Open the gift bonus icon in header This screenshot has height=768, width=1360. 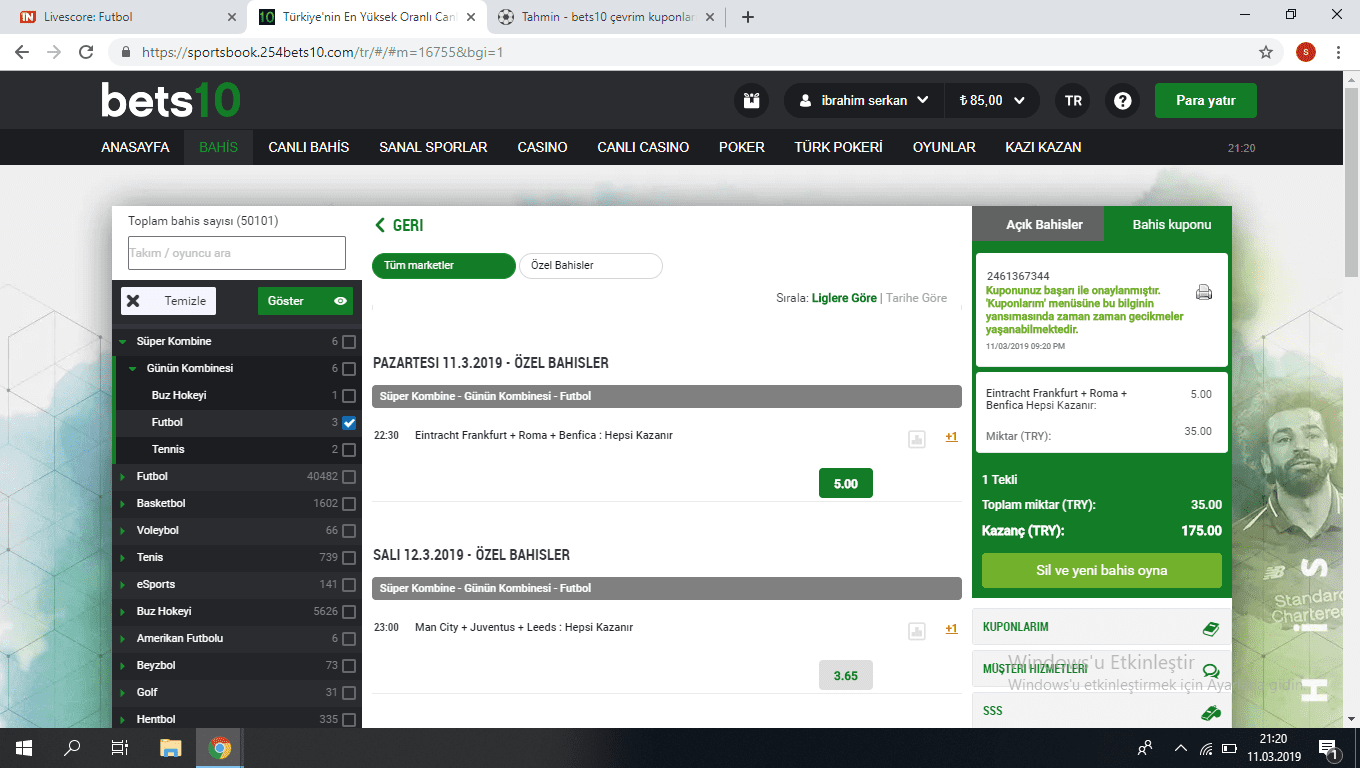pos(751,100)
